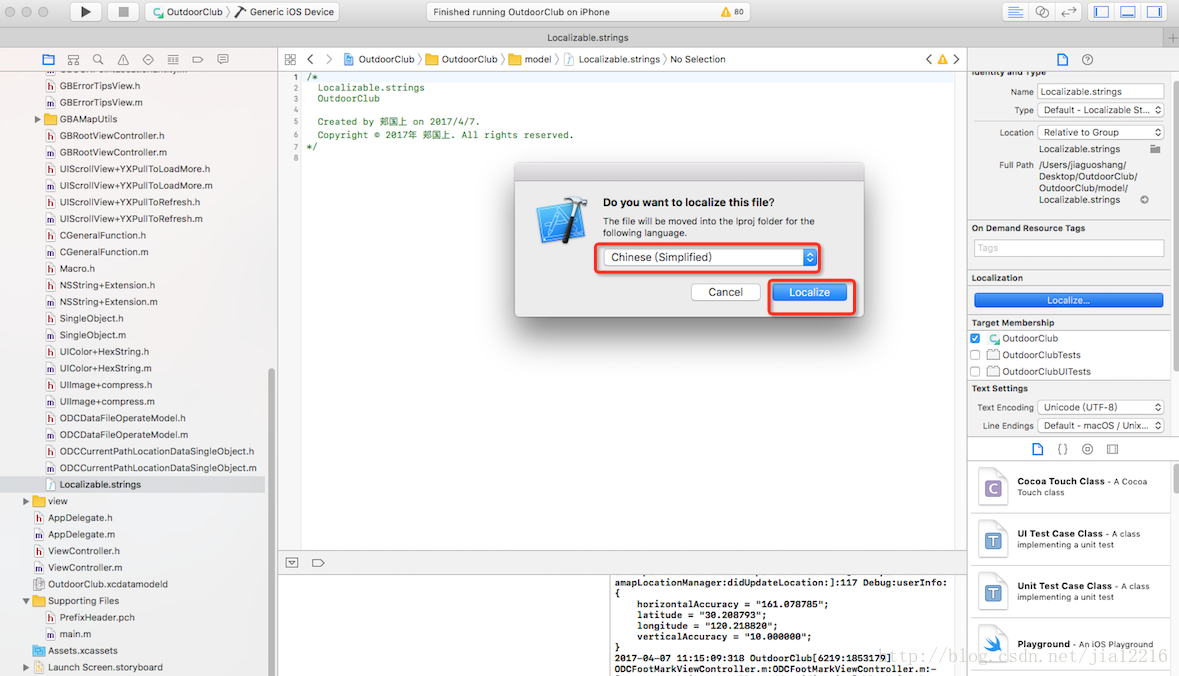Viewport: 1179px width, 676px height.
Task: Choose the Generic iOS Device destination
Action: pos(284,12)
